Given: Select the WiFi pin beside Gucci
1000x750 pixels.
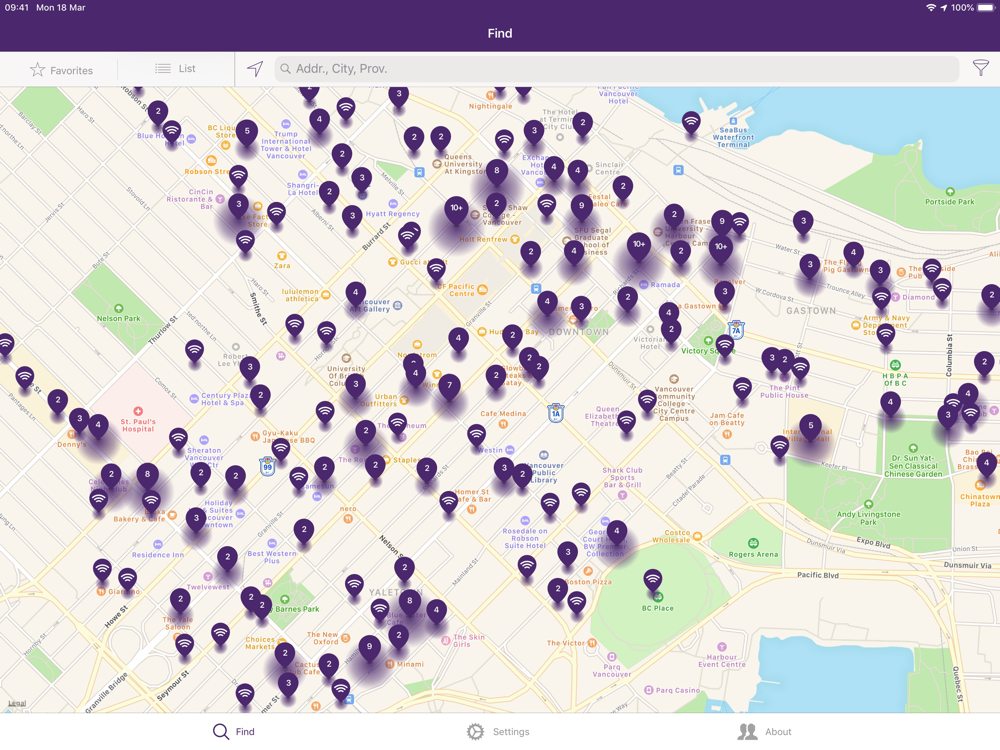Looking at the screenshot, I should click(436, 271).
